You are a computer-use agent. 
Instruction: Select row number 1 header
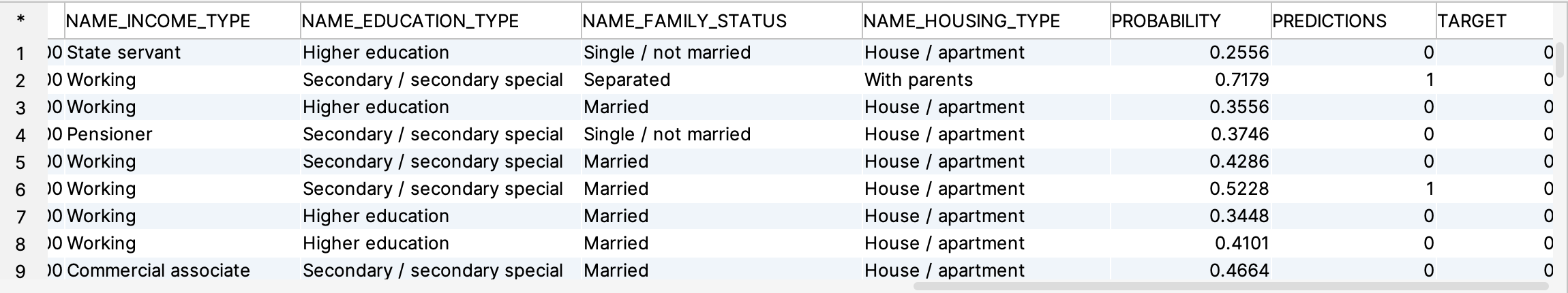pyautogui.click(x=21, y=53)
